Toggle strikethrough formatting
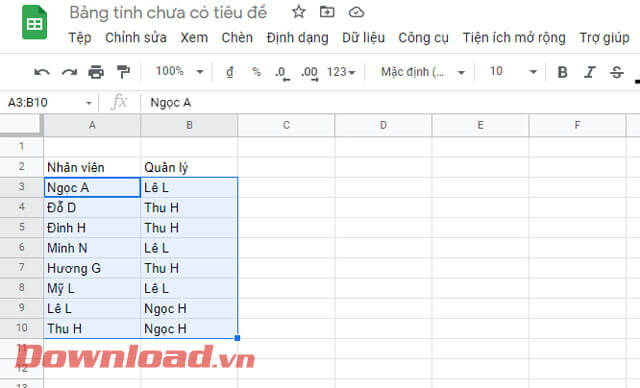This screenshot has height=388, width=640. pyautogui.click(x=616, y=72)
